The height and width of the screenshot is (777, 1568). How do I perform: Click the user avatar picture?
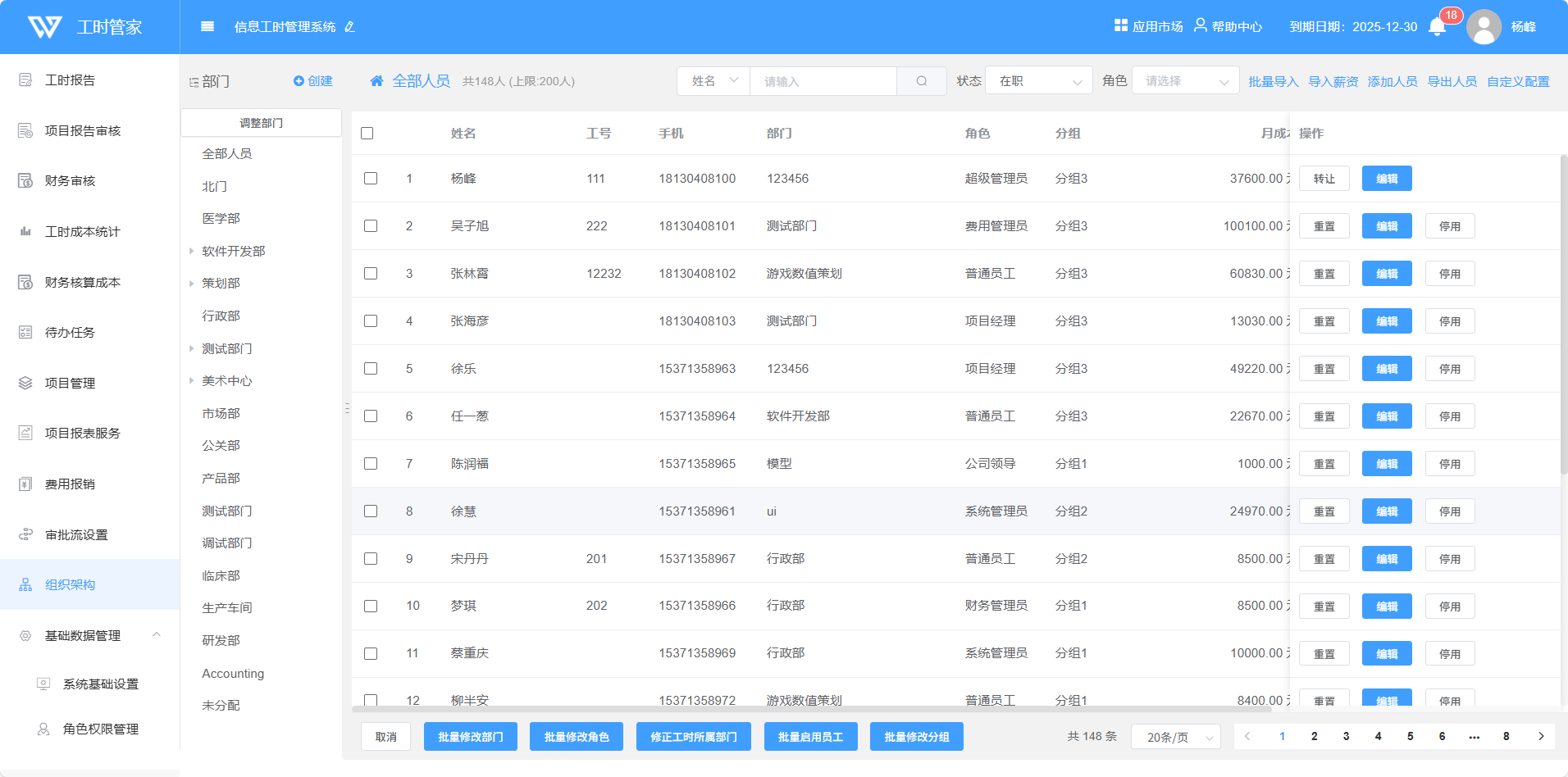[1484, 27]
